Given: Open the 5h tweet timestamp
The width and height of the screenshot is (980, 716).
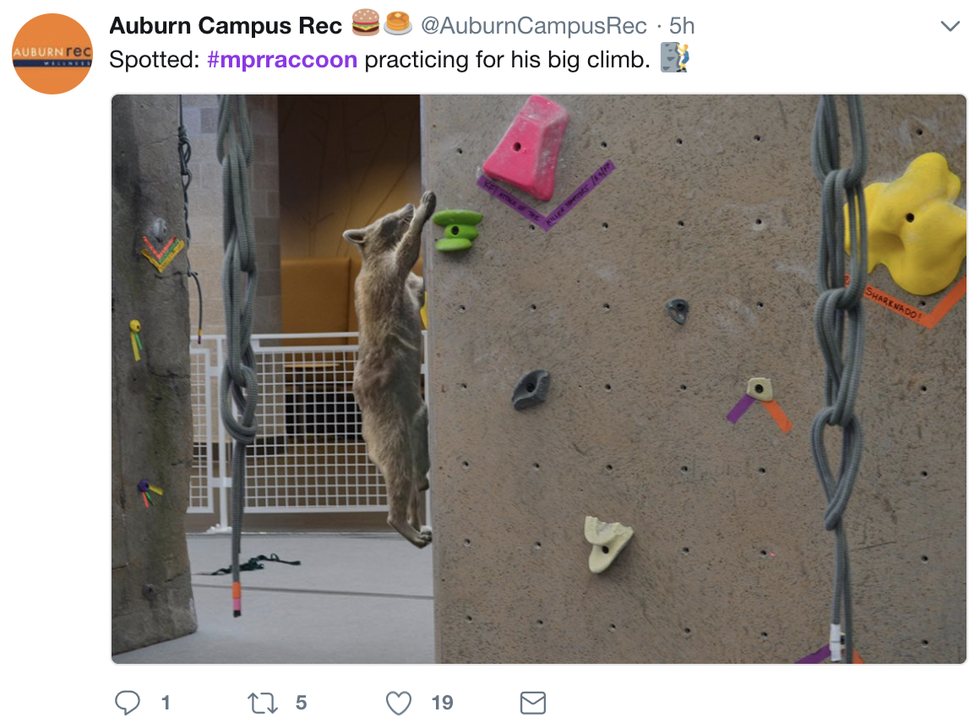Looking at the screenshot, I should (682, 26).
